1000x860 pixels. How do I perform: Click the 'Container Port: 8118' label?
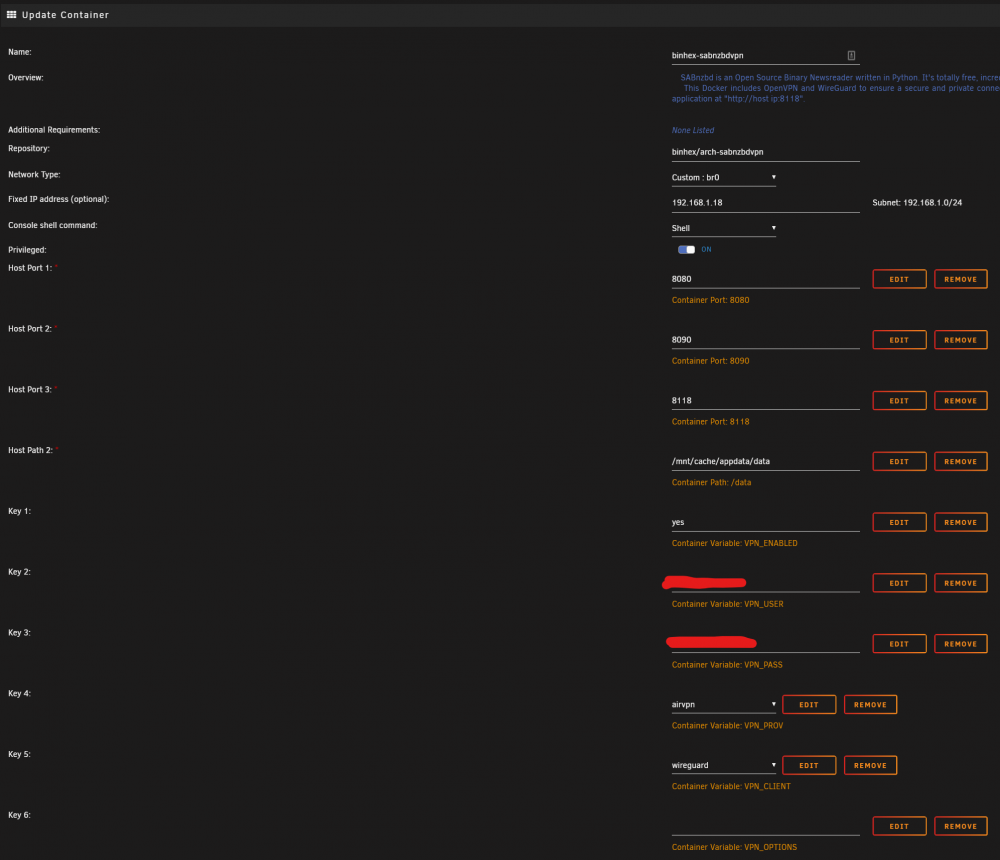pyautogui.click(x=710, y=422)
